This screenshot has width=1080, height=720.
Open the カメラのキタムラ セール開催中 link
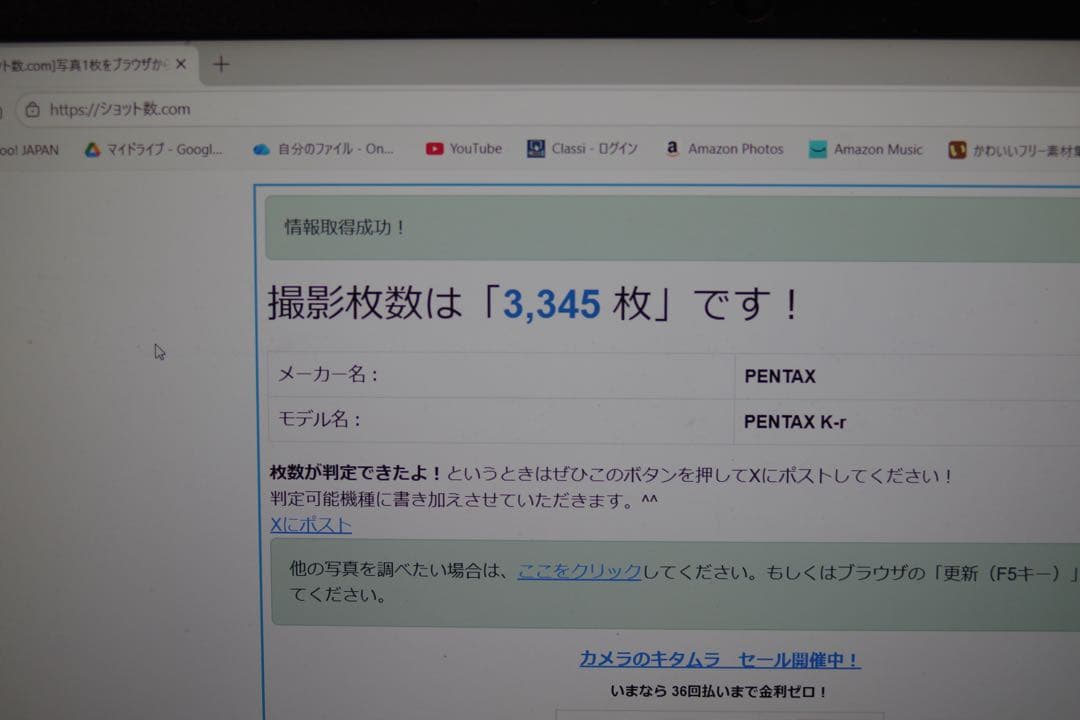(720, 659)
